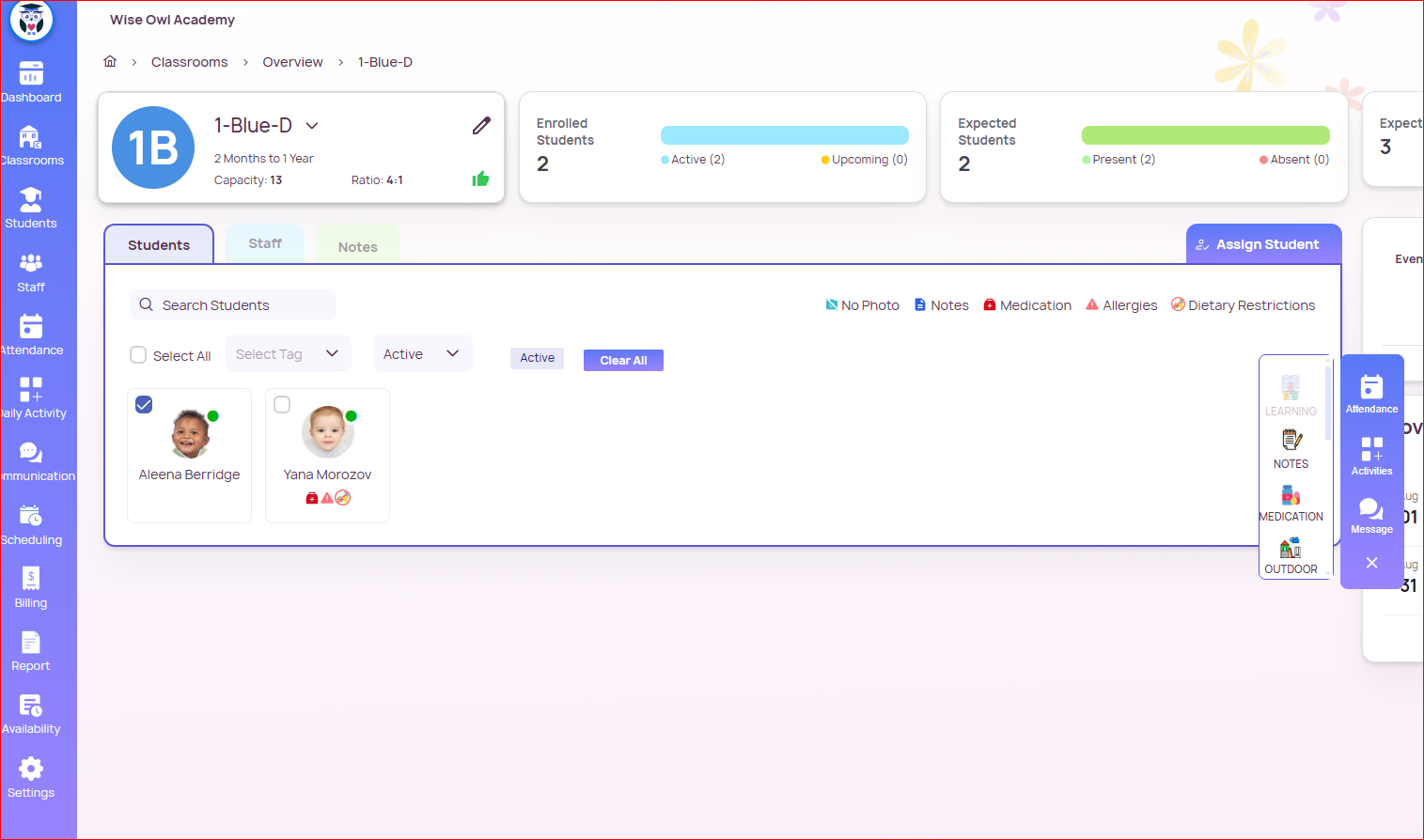Click the pencil edit classroom icon
This screenshot has height=840, width=1424.
481,126
